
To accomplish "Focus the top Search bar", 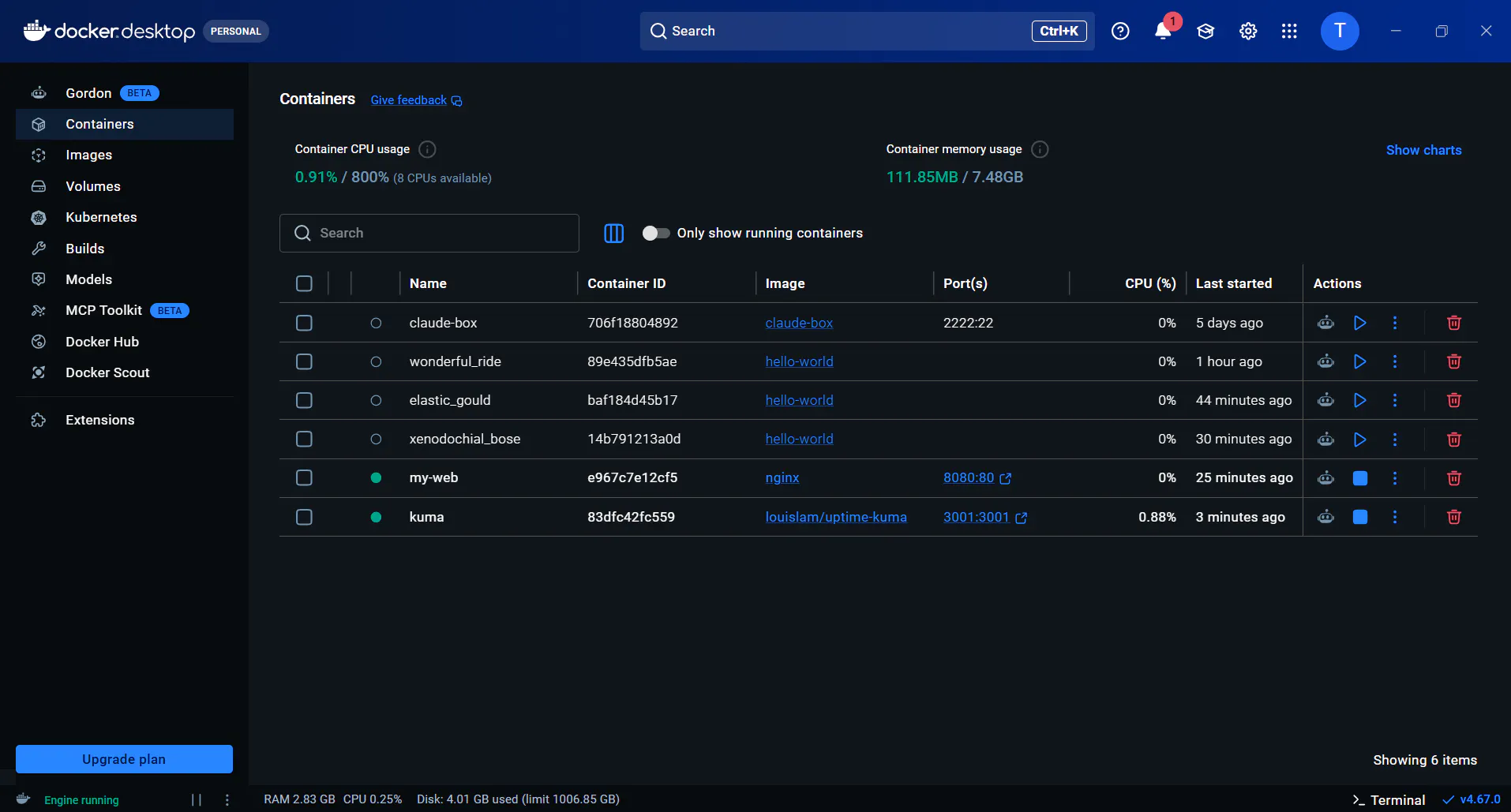I will click(x=867, y=31).
